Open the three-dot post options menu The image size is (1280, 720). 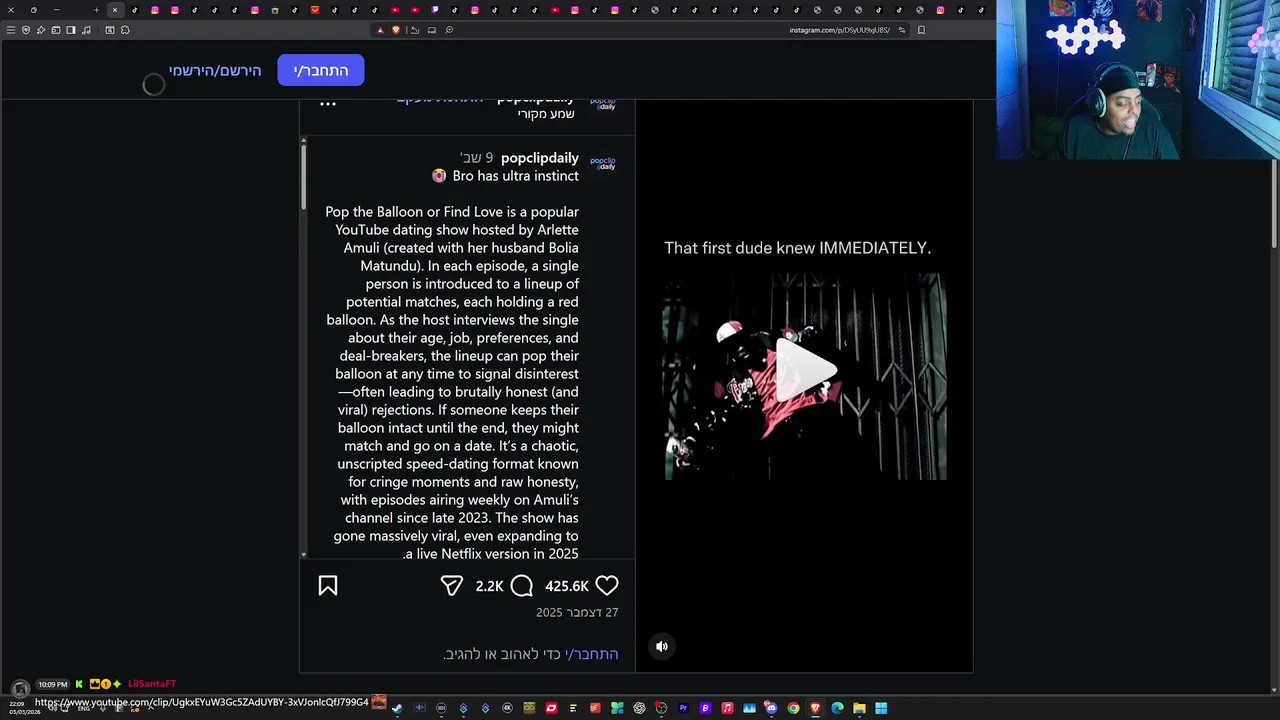(x=328, y=104)
